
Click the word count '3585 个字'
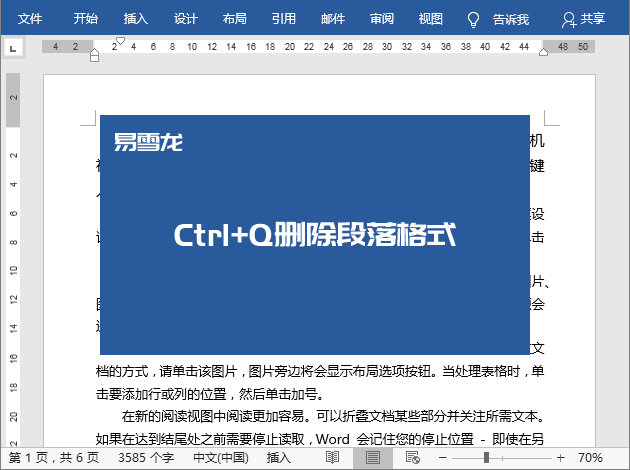point(146,458)
